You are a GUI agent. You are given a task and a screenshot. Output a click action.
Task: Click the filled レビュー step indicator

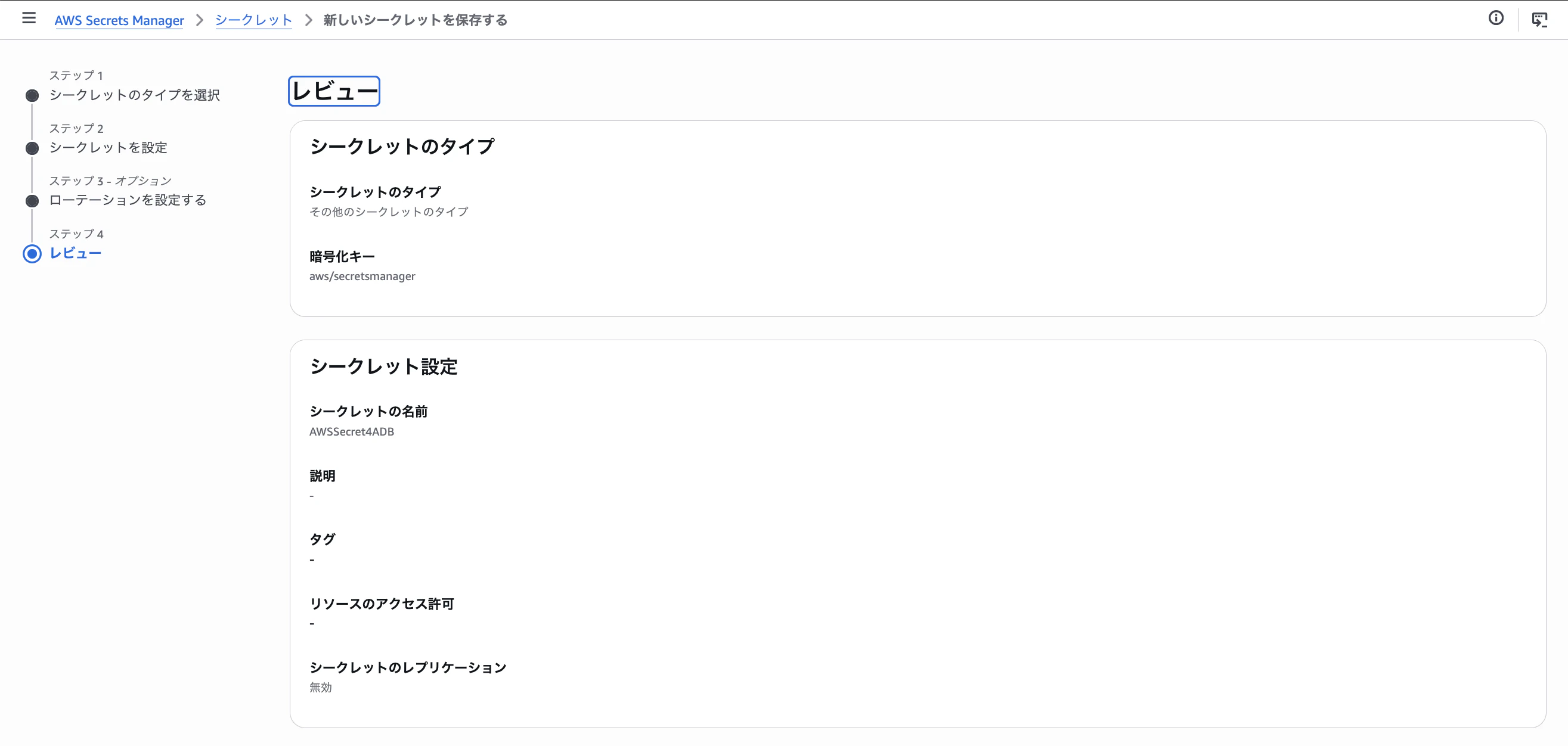(31, 254)
